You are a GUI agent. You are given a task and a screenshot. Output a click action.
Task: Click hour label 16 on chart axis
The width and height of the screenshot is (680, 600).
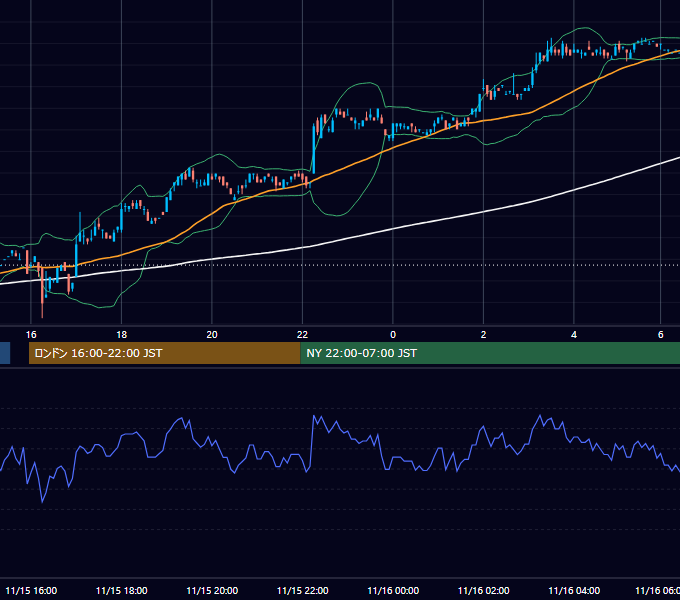31,335
